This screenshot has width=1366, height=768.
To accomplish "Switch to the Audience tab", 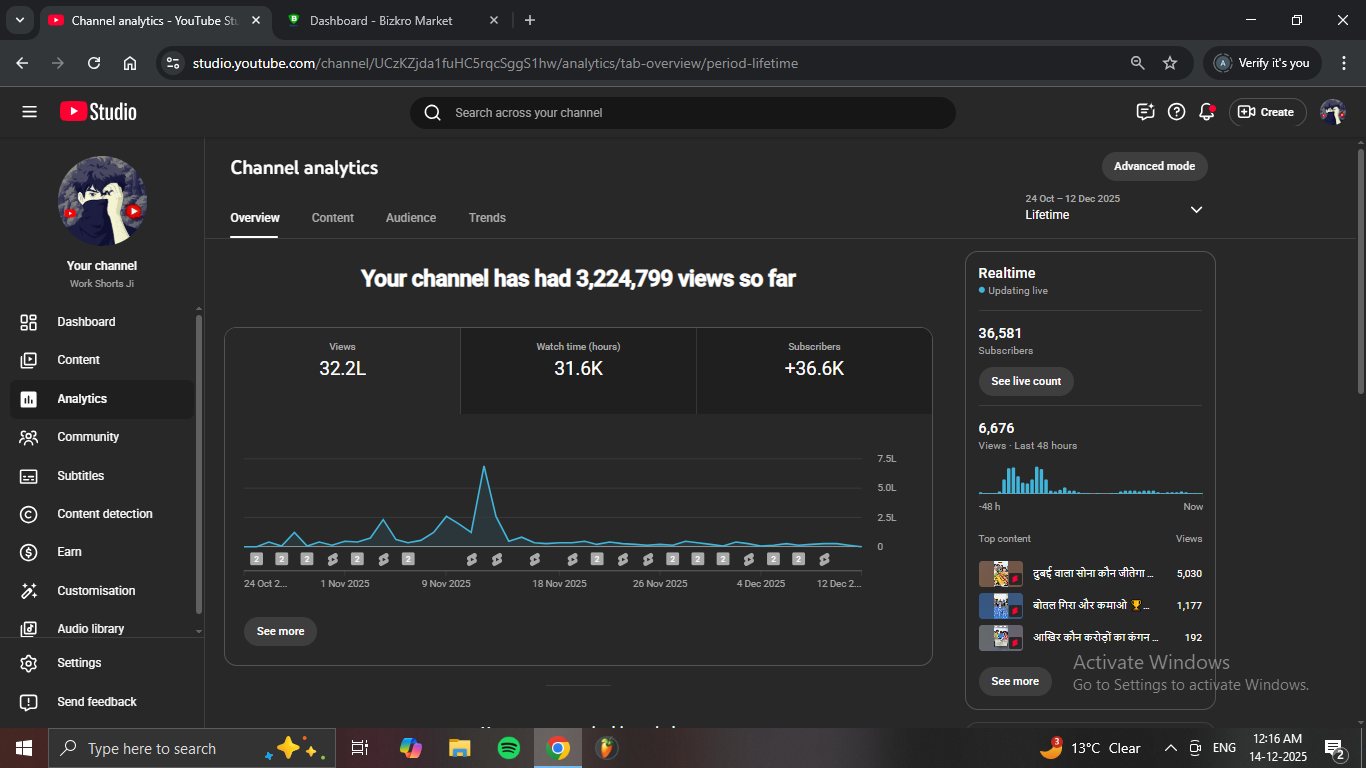I will tap(411, 218).
